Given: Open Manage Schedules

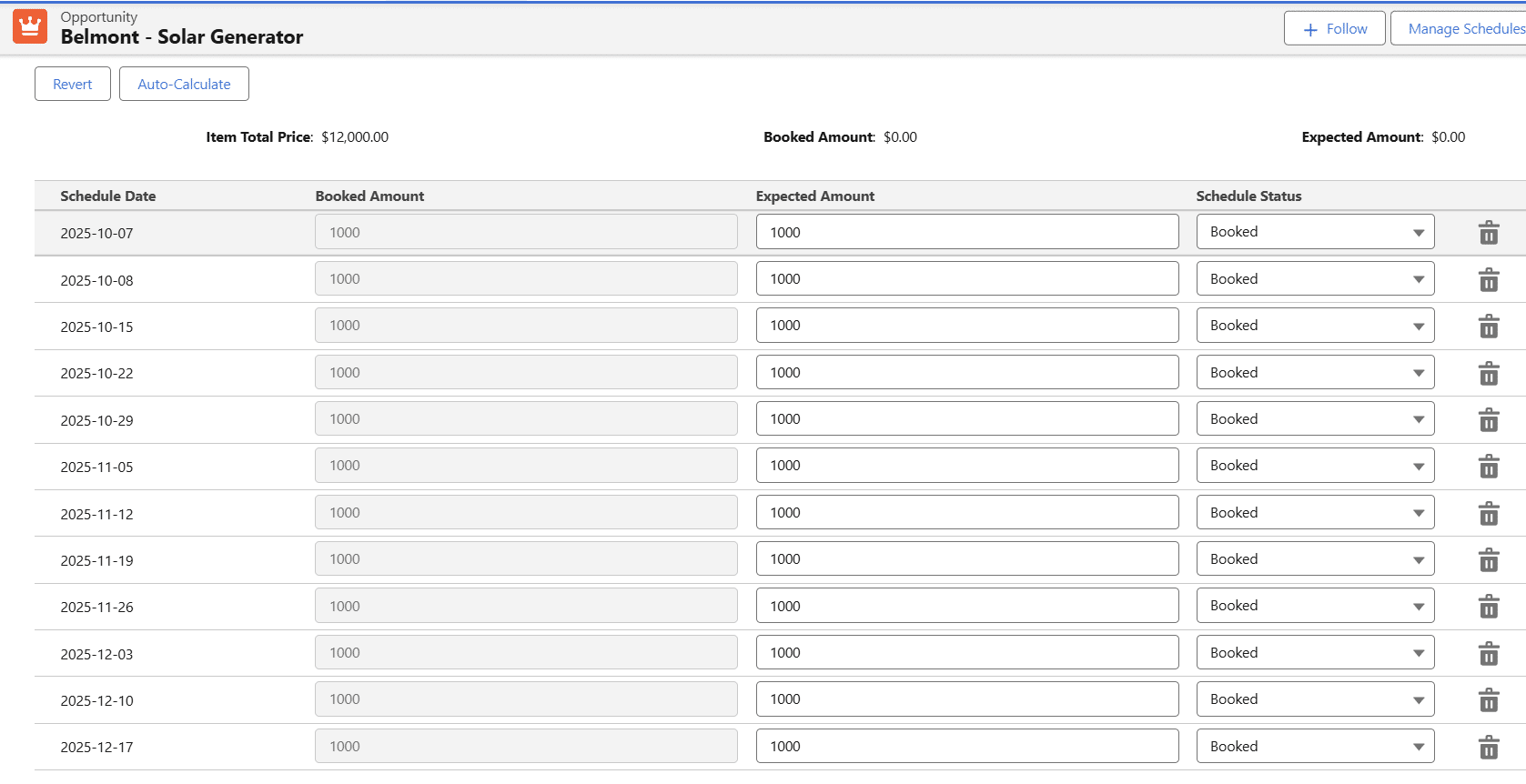Looking at the screenshot, I should pos(1463,29).
